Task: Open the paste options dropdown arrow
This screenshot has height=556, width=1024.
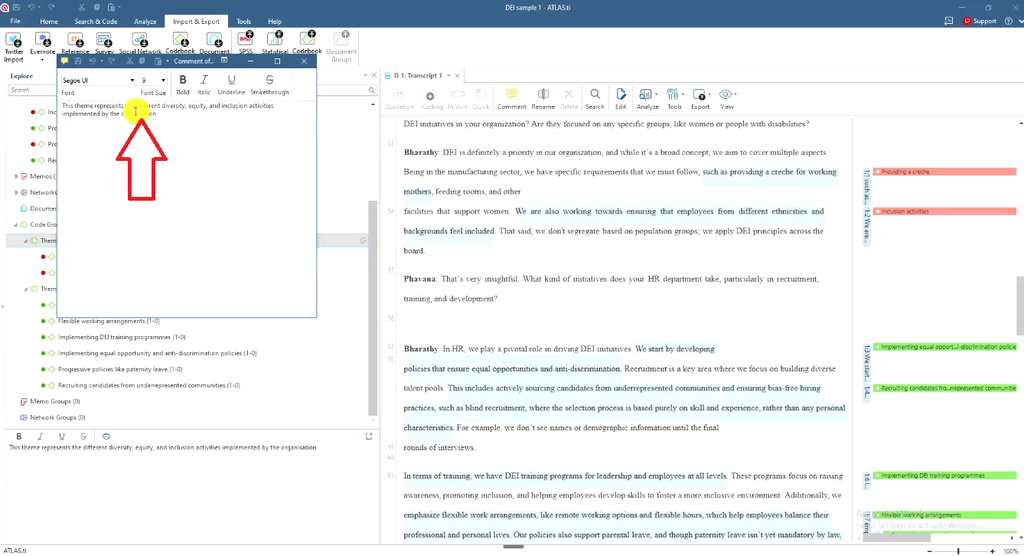Action: tap(167, 61)
